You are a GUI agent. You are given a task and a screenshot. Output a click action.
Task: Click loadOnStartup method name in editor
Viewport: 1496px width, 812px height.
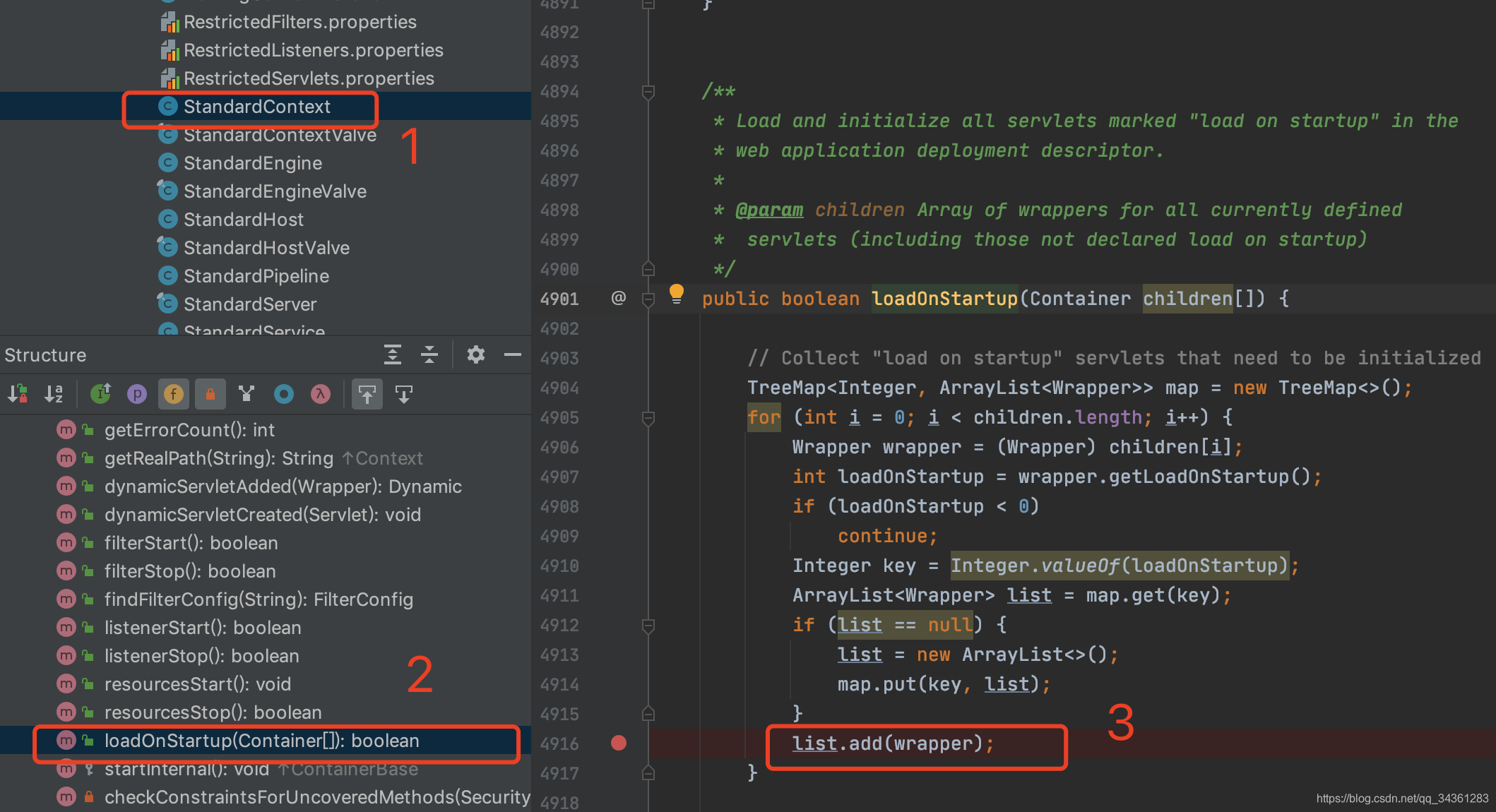944,299
